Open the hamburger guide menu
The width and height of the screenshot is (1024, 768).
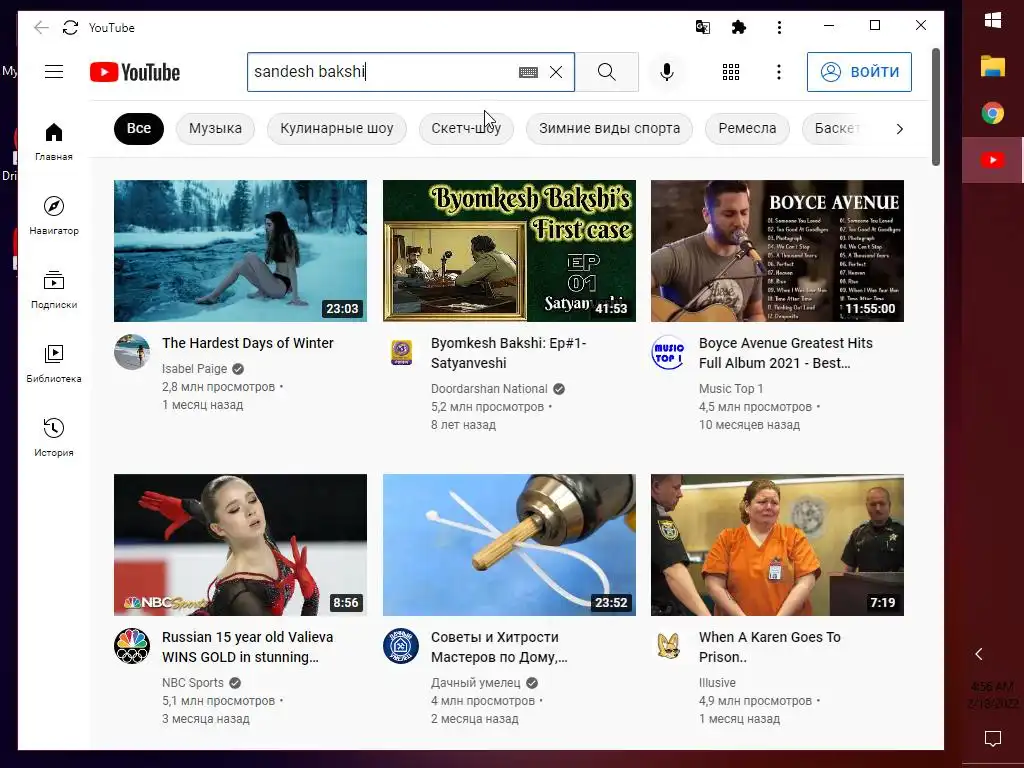54,72
